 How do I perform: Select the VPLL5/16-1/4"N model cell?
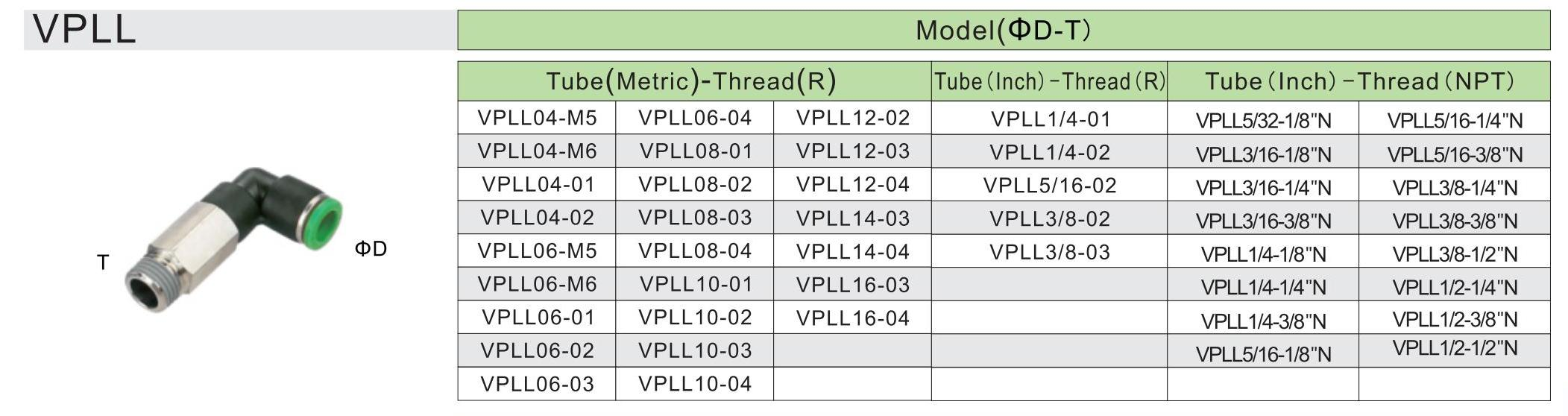click(1455, 121)
